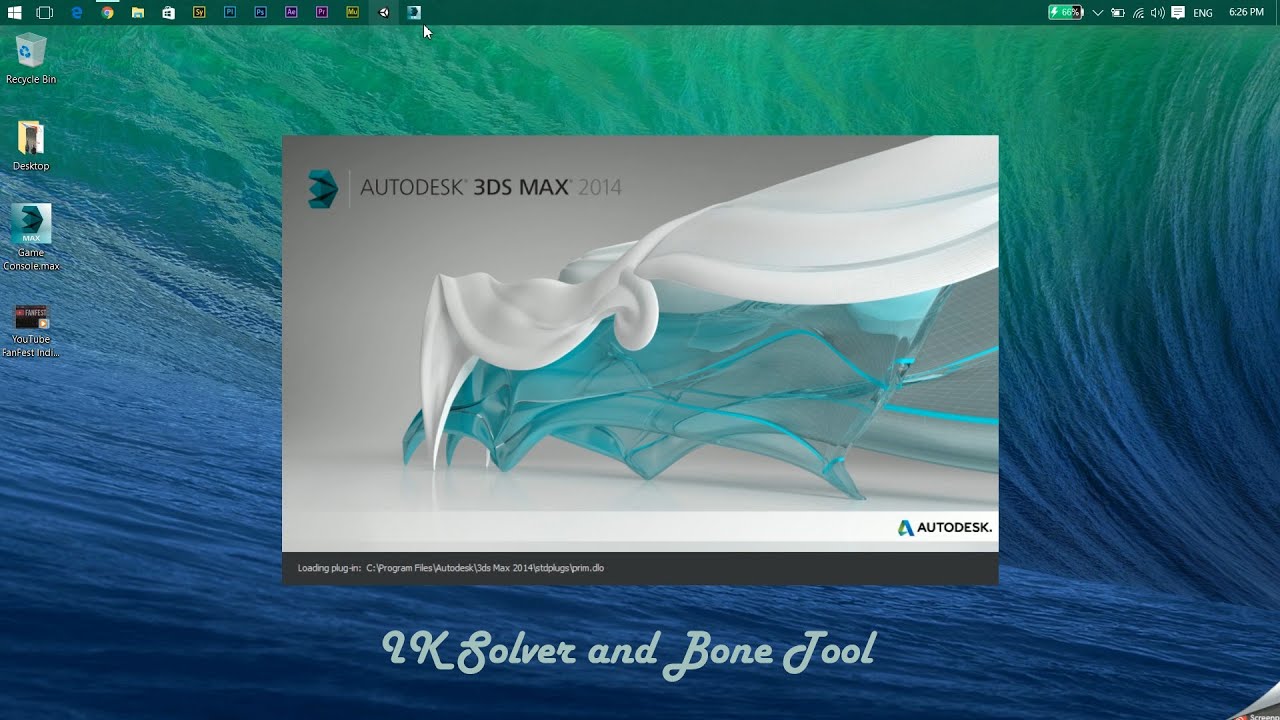Open the Action Center notifications icon
The height and width of the screenshot is (720, 1280).
[1178, 13]
